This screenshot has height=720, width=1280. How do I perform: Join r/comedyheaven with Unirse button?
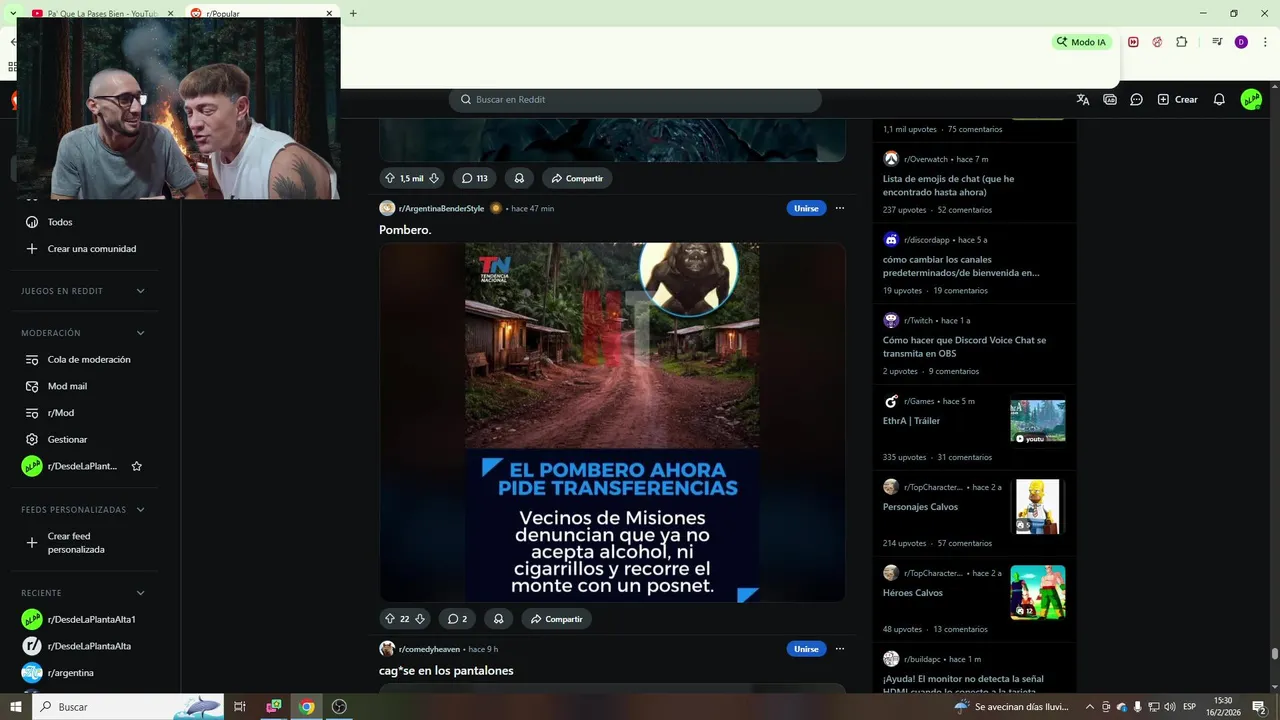[806, 649]
